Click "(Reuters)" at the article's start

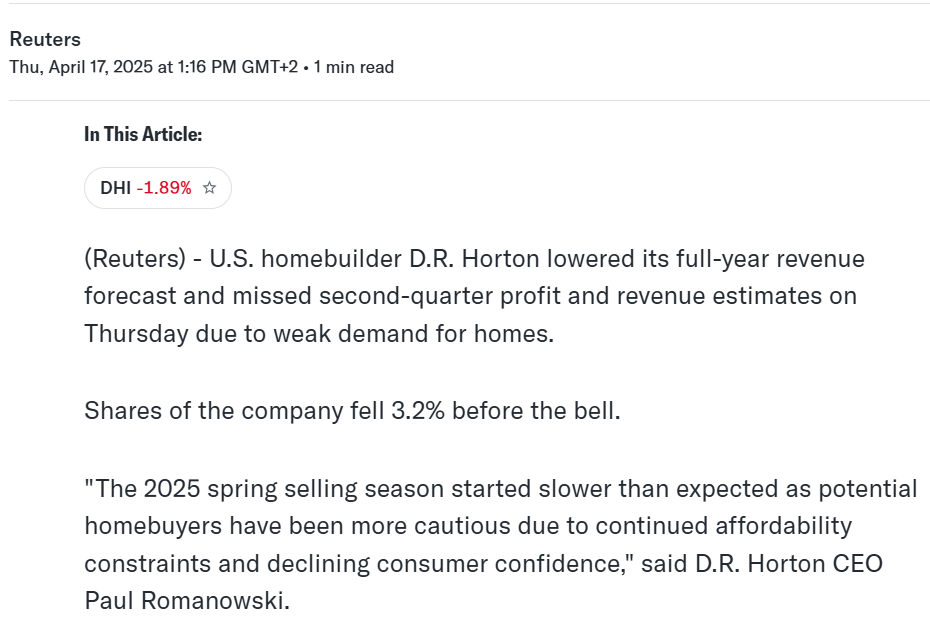pyautogui.click(x=134, y=259)
